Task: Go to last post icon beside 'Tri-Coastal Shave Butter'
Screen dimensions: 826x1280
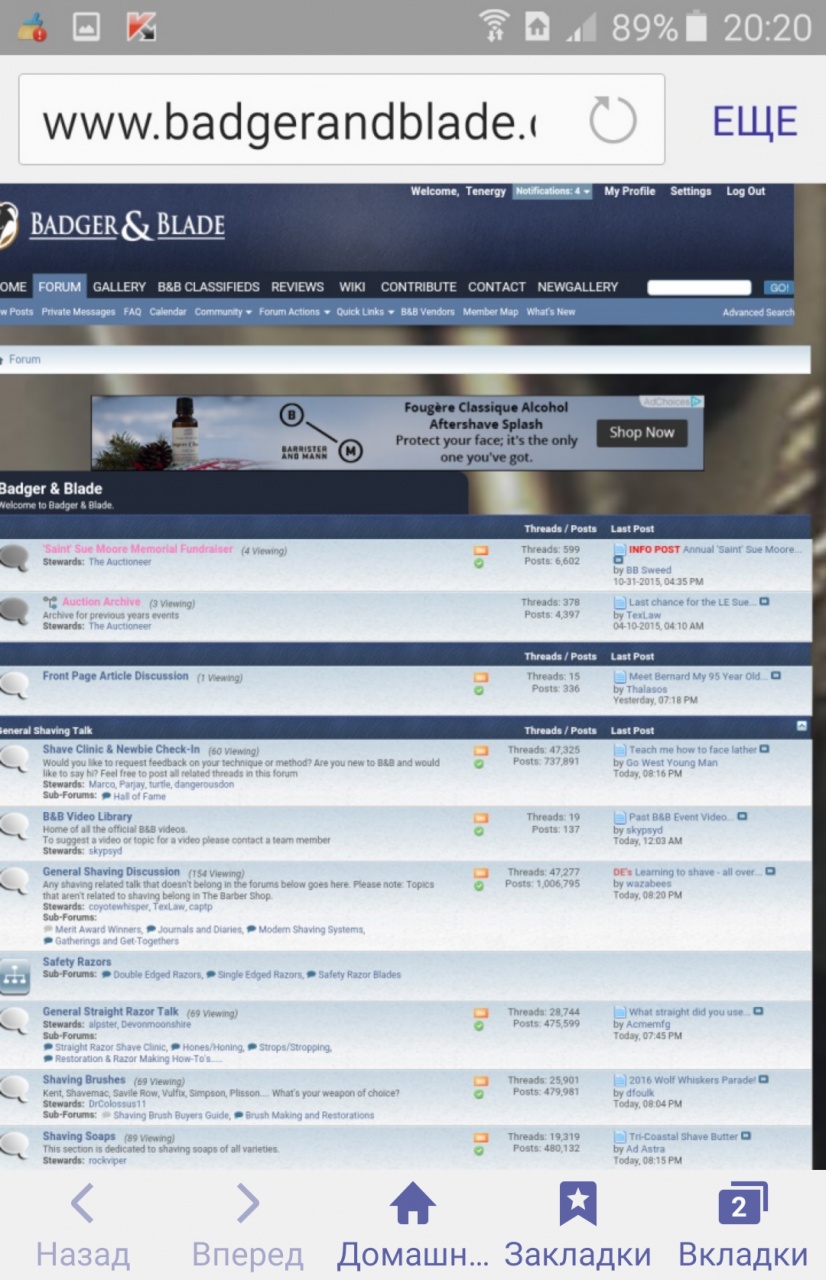Action: point(746,1136)
